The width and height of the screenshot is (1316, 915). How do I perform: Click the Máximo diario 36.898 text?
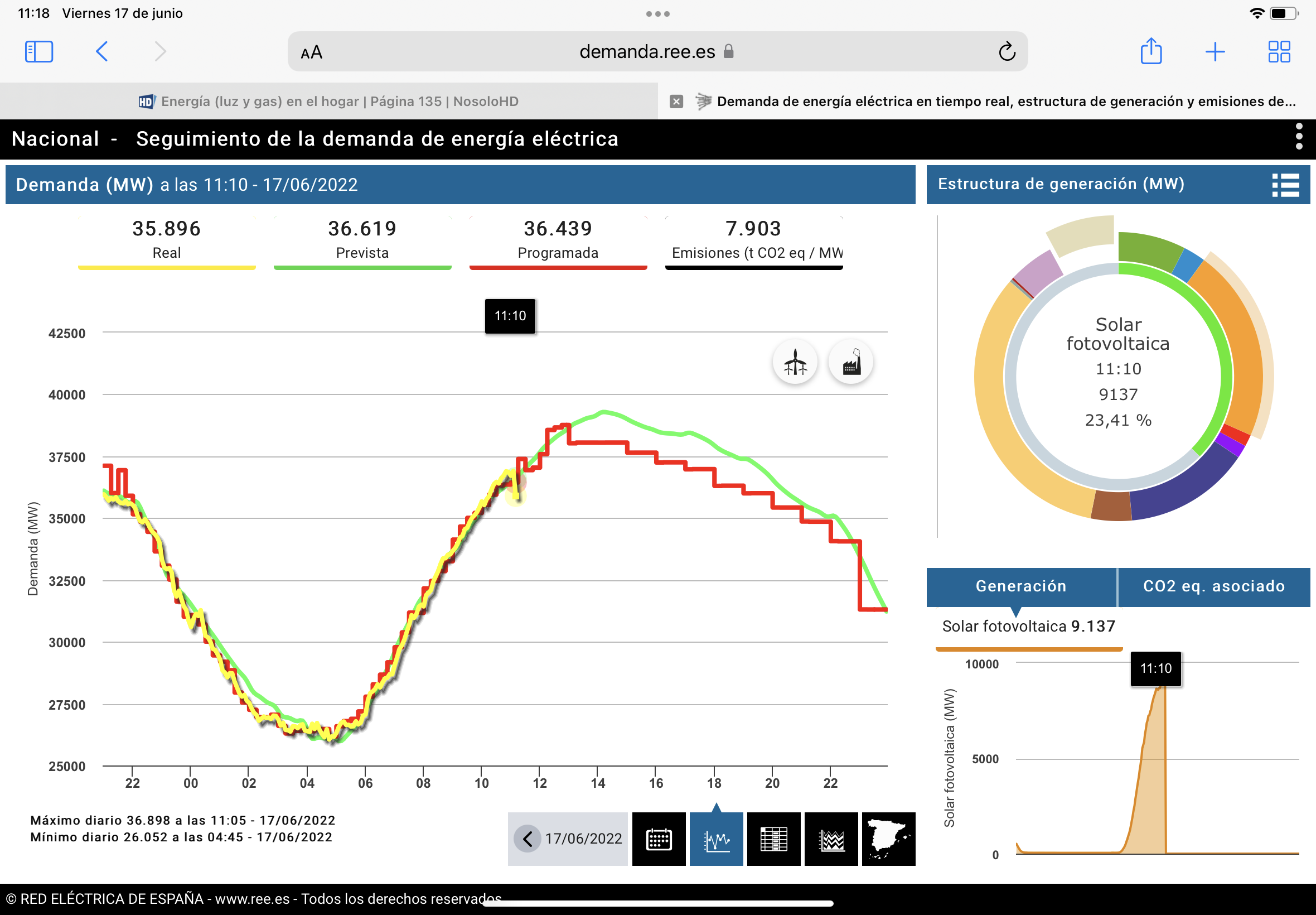[x=182, y=820]
